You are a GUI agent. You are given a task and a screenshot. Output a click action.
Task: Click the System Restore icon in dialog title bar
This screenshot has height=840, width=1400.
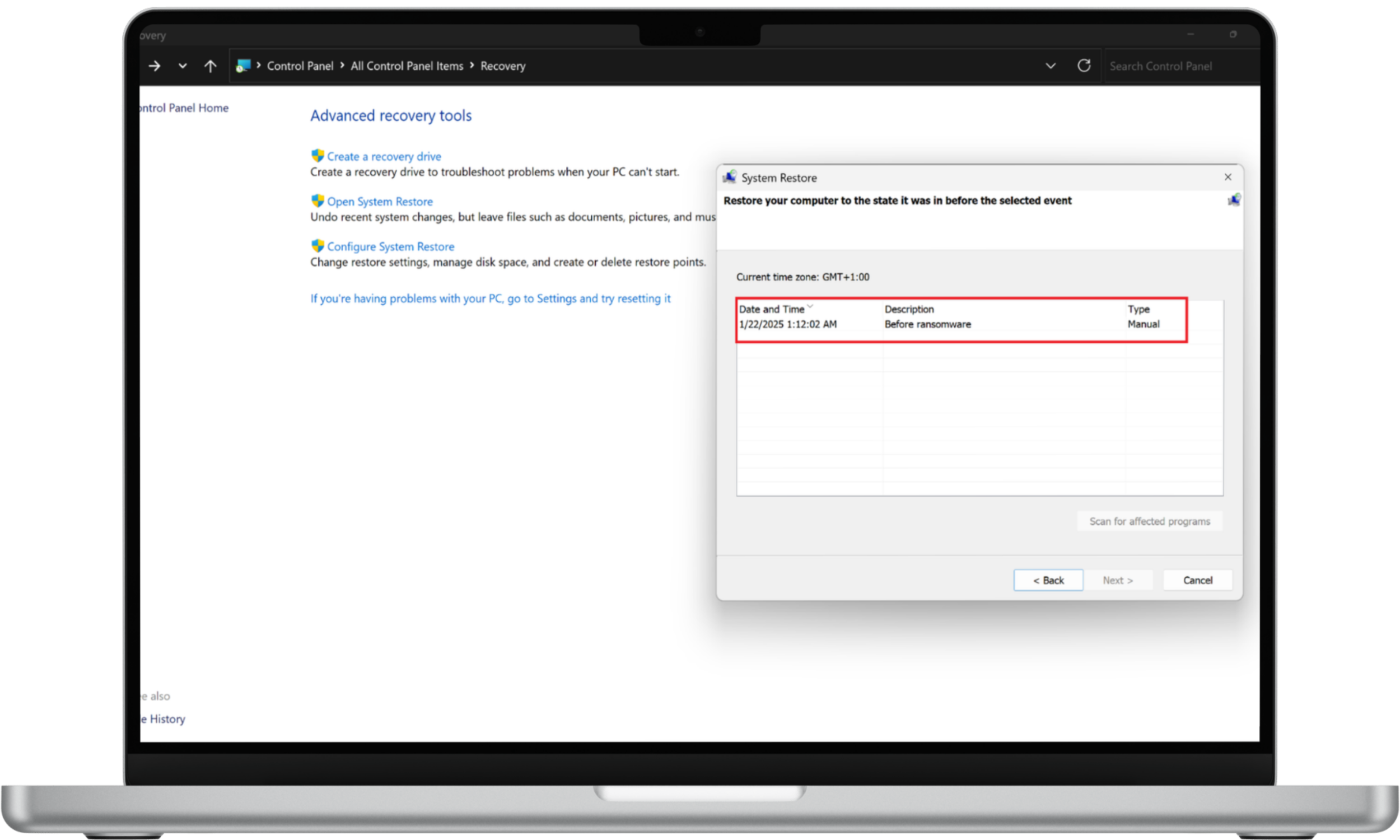pyautogui.click(x=730, y=177)
